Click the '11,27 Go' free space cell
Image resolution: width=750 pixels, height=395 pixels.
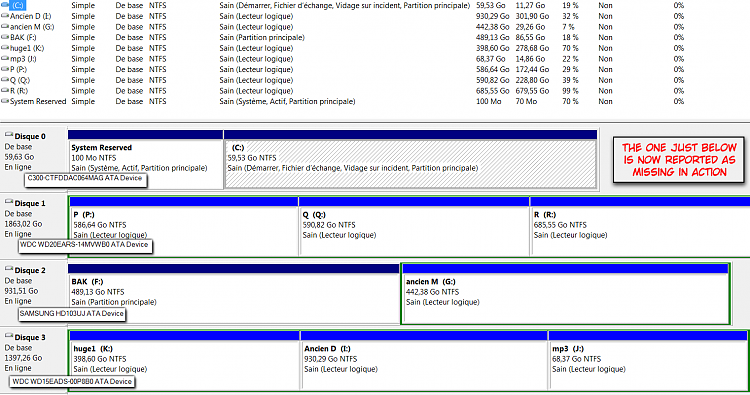tap(530, 5)
